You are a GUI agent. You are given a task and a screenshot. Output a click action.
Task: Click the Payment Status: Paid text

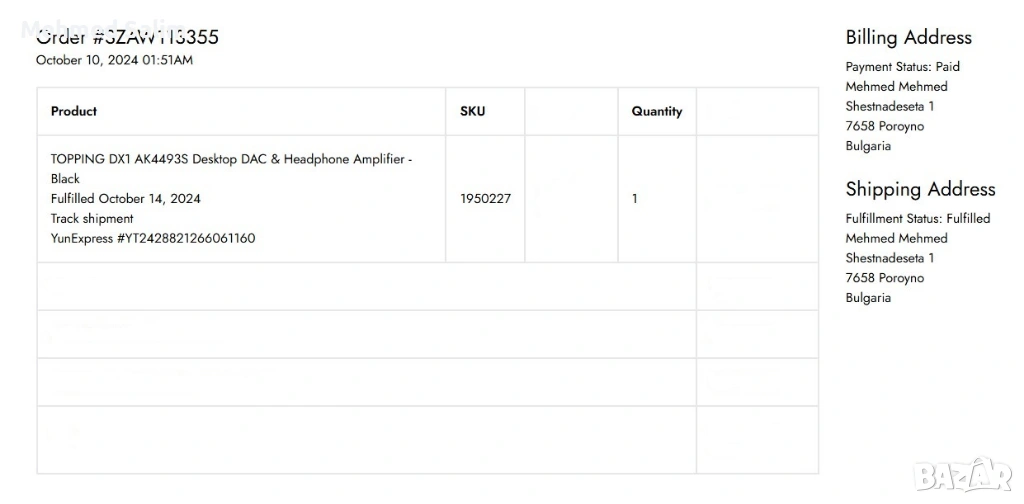click(x=902, y=67)
